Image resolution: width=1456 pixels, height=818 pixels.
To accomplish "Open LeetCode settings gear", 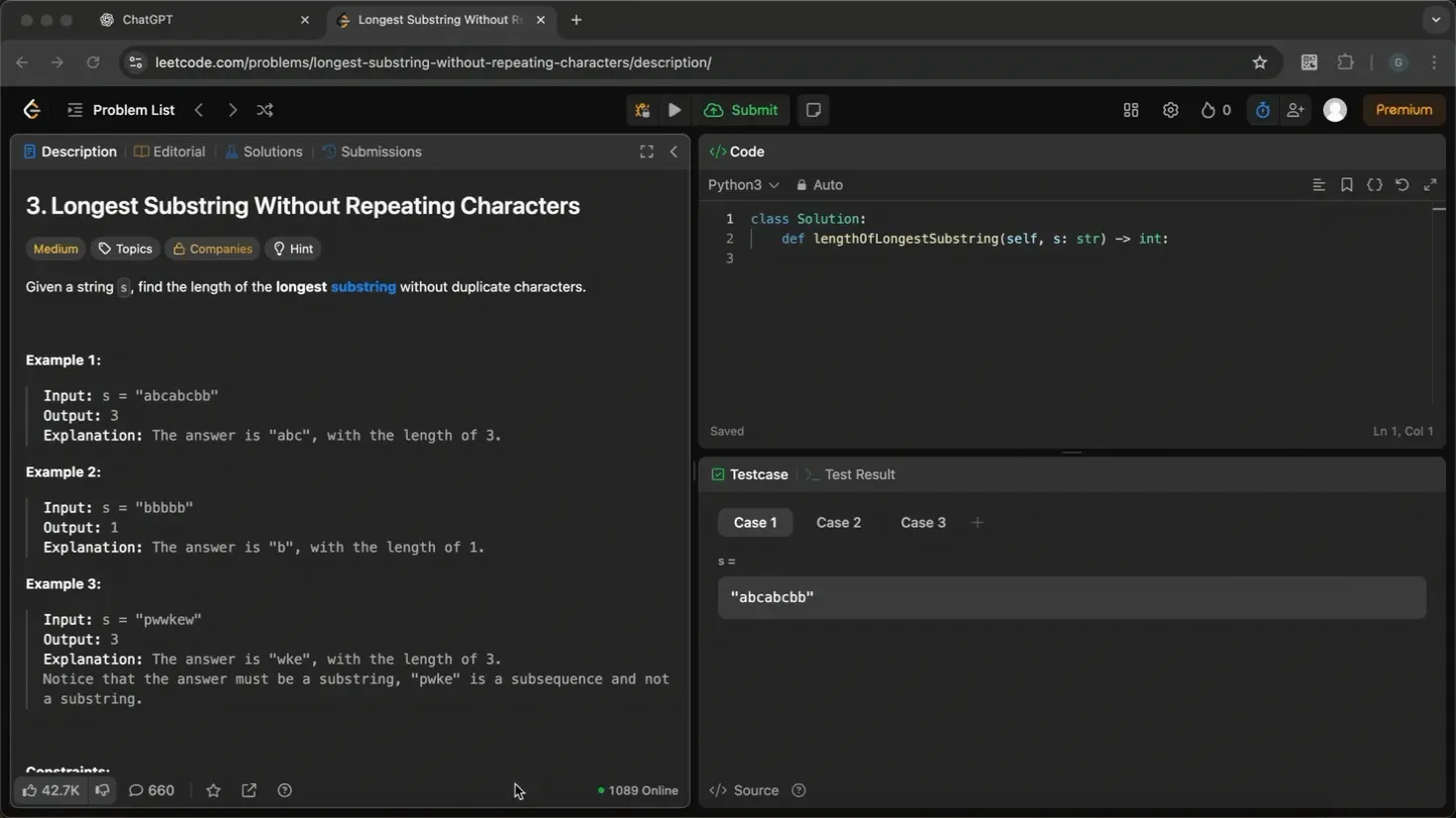I will click(1171, 110).
